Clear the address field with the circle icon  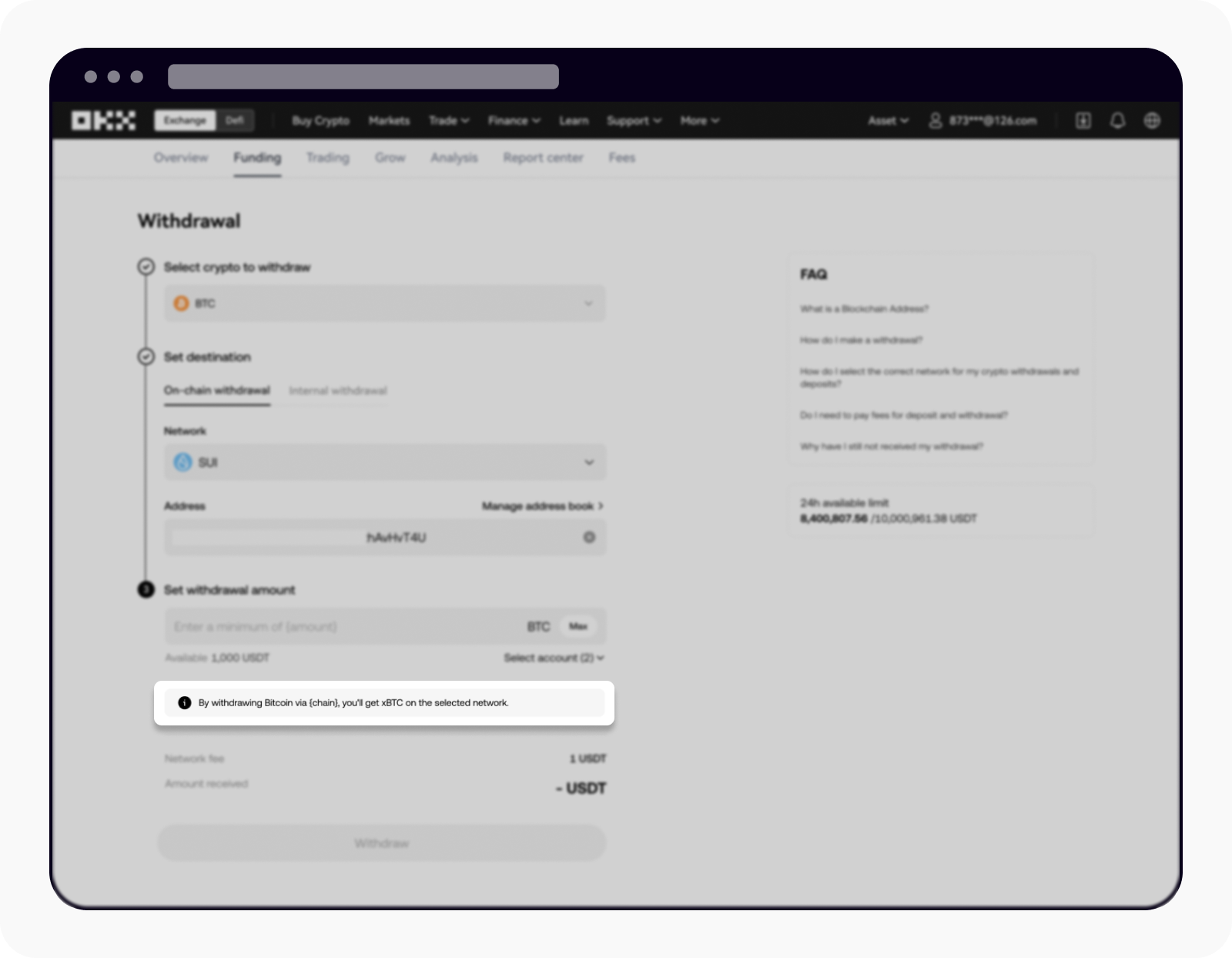coord(589,538)
